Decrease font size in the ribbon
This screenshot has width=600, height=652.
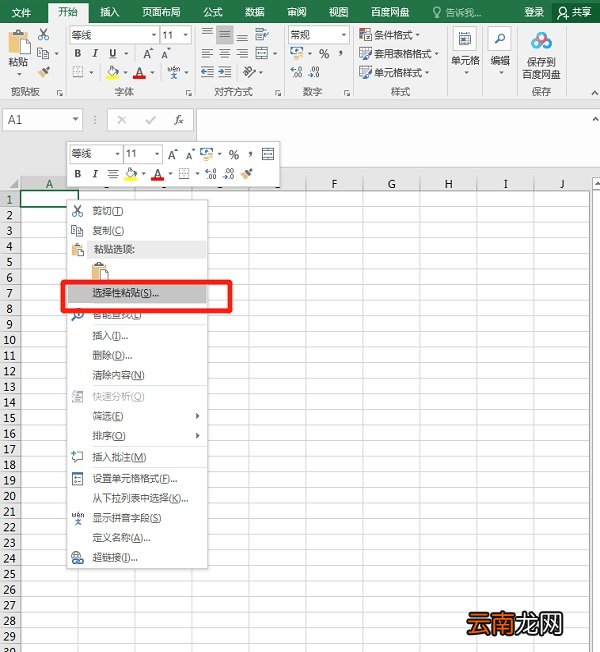(x=165, y=54)
